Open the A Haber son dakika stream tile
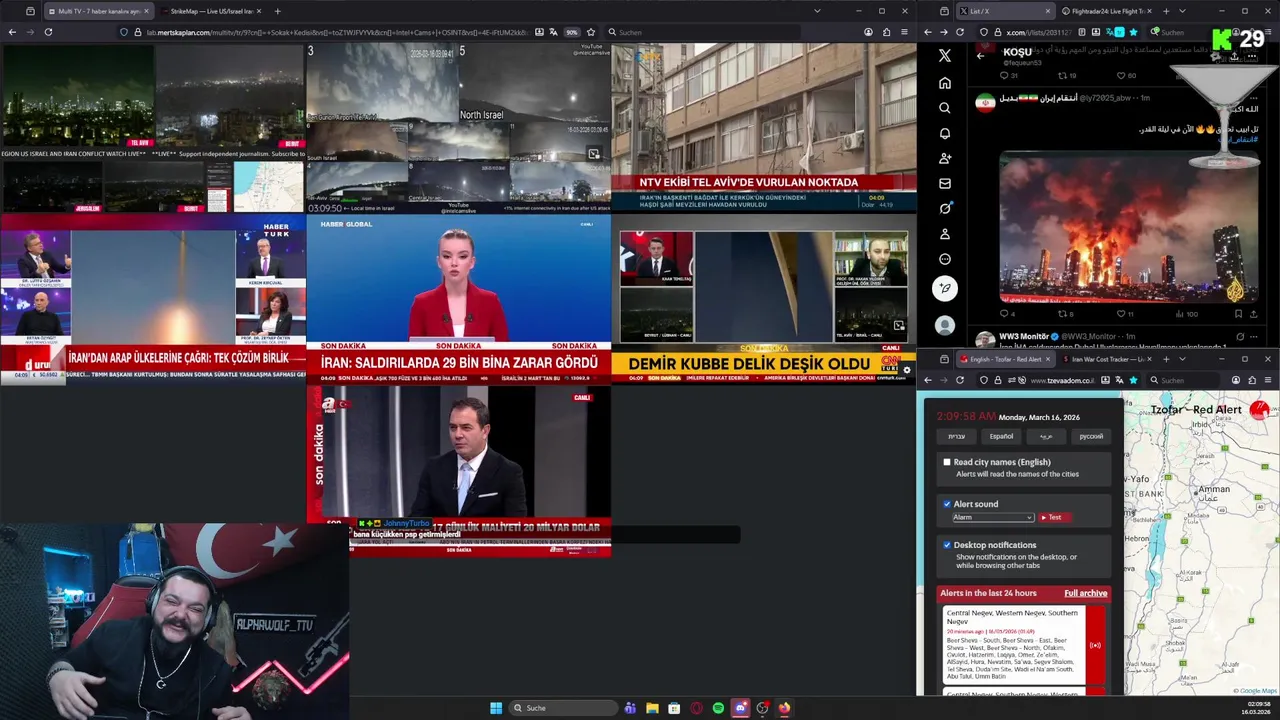Screen dimensions: 1280x720 point(458,471)
